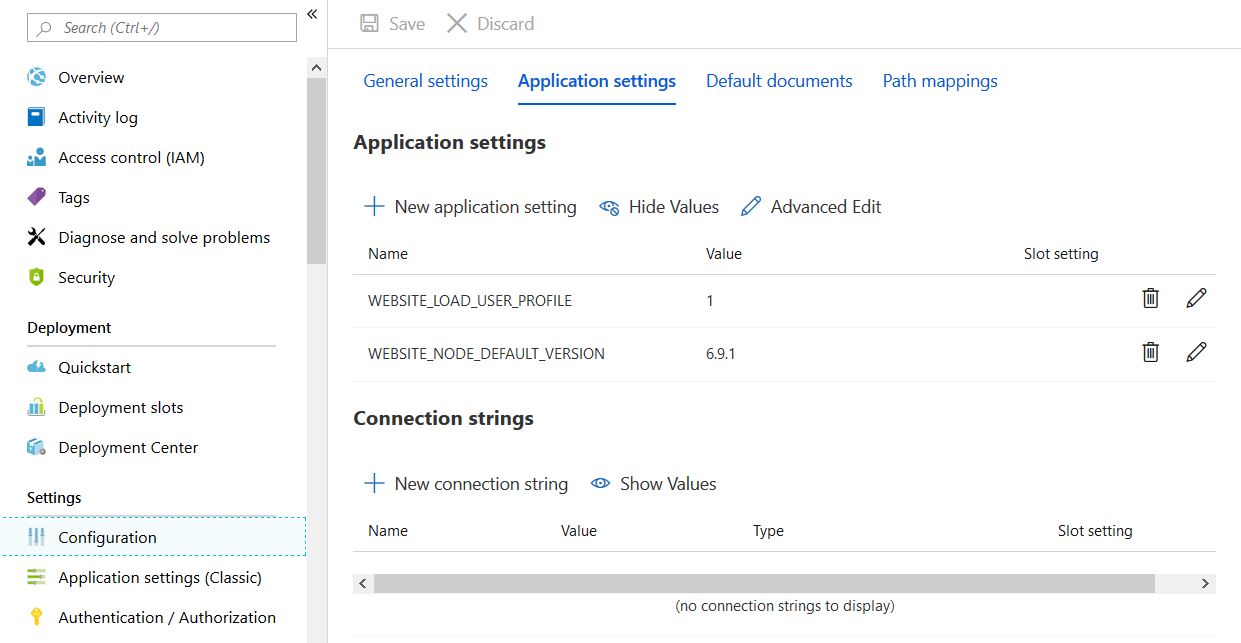Open the Activity log
Viewport: 1241px width, 643px height.
(x=95, y=117)
